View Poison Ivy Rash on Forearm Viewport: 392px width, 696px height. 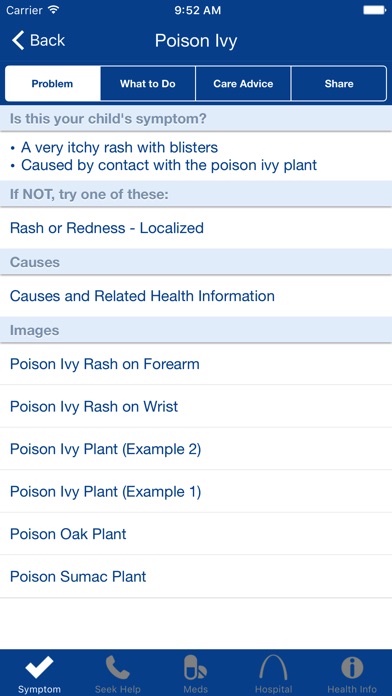(196, 364)
